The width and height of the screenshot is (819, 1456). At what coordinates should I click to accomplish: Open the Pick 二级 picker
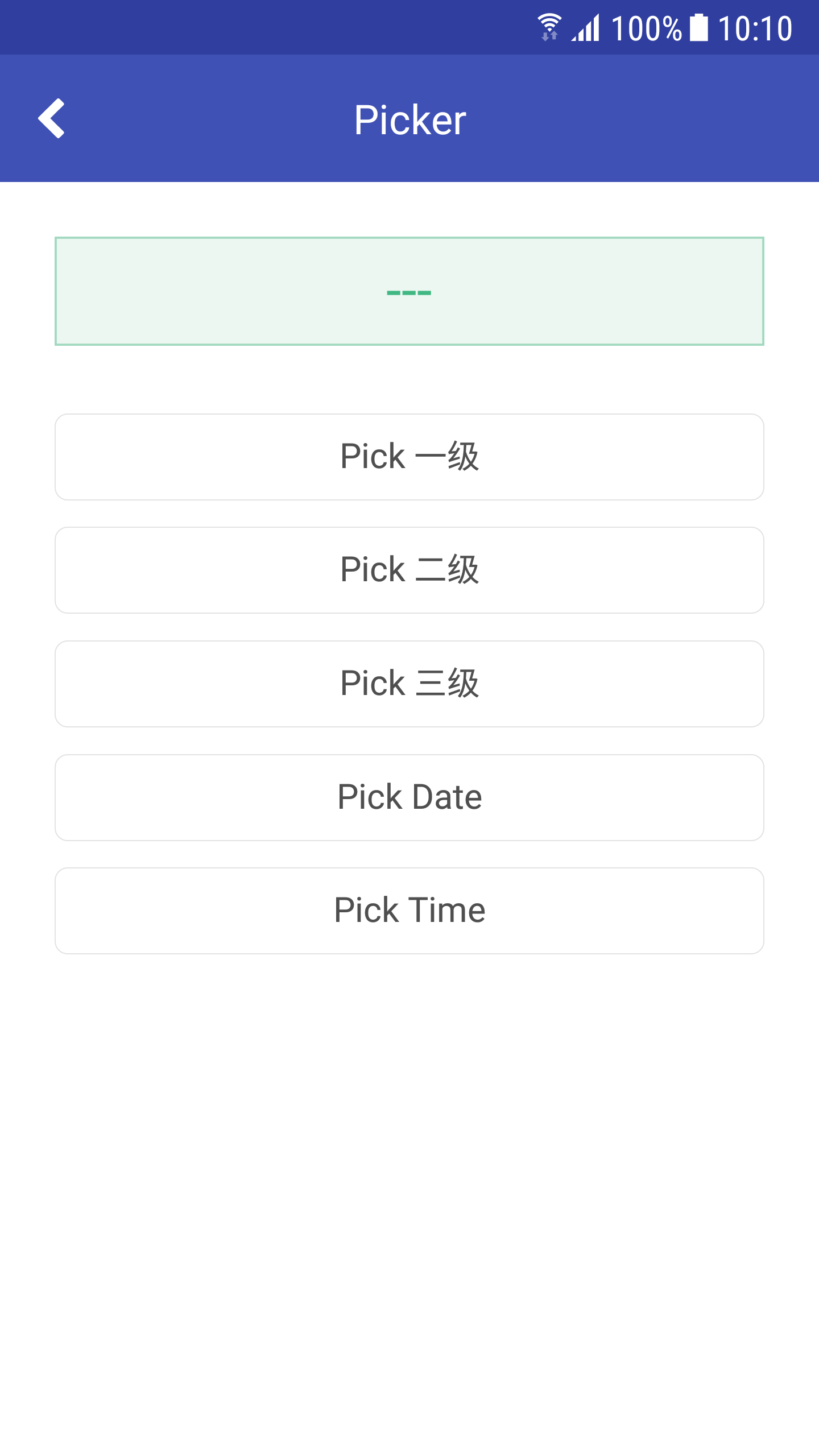409,570
